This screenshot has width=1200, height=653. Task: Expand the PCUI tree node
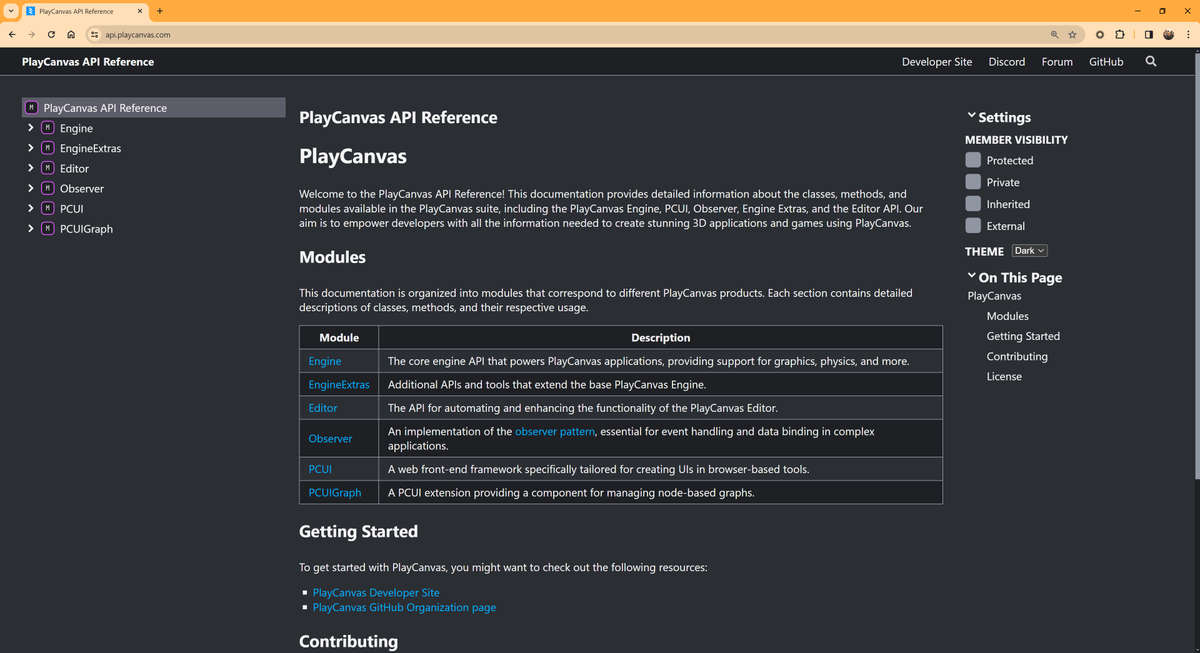click(32, 208)
